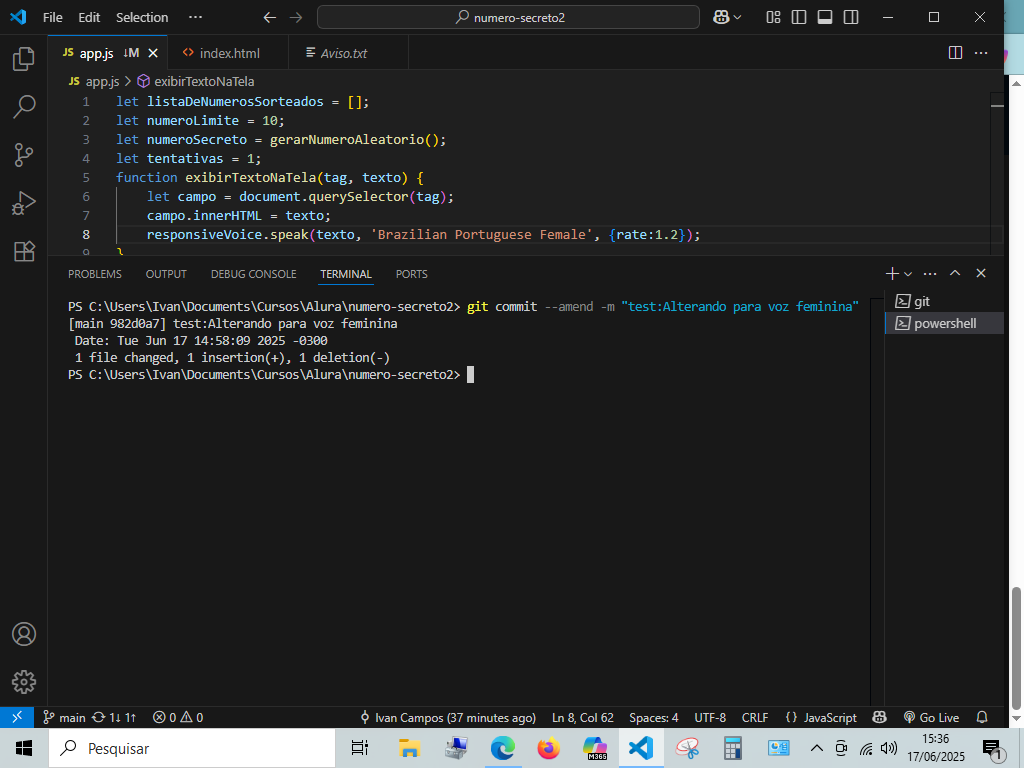The height and width of the screenshot is (768, 1024).
Task: Open the Accounts menu icon
Action: click(24, 634)
